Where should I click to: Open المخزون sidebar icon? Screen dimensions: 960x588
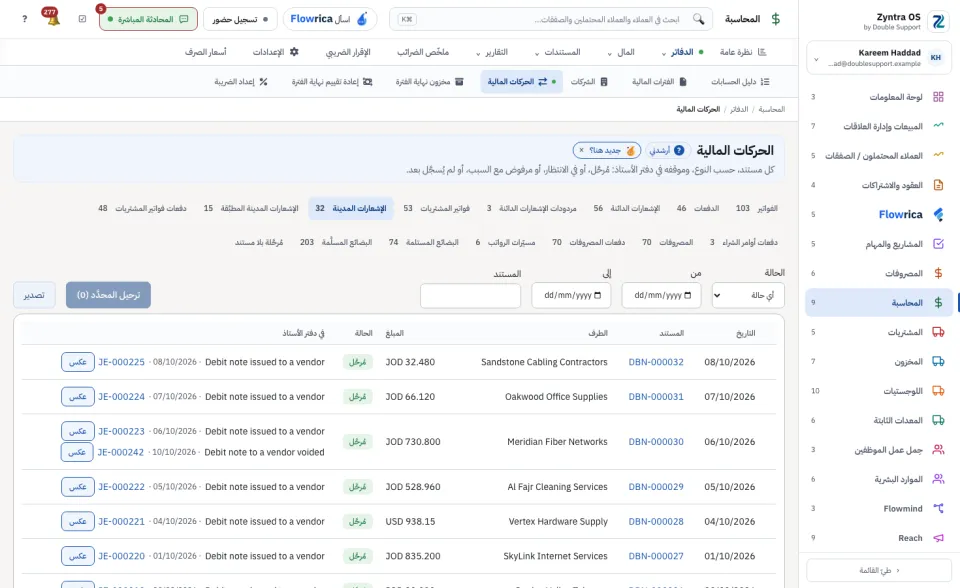[x=938, y=361]
